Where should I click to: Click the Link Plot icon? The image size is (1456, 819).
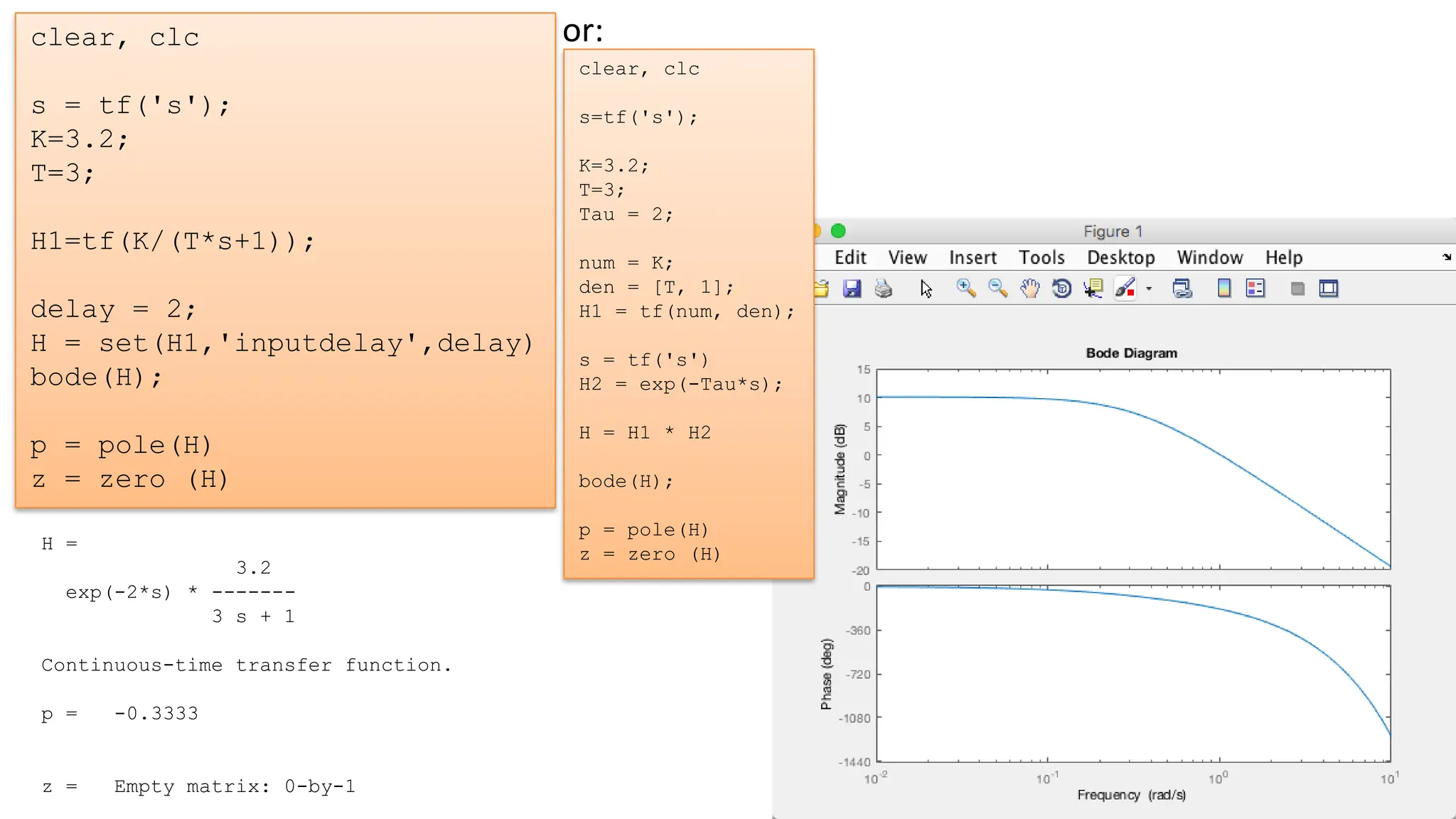click(x=1182, y=289)
